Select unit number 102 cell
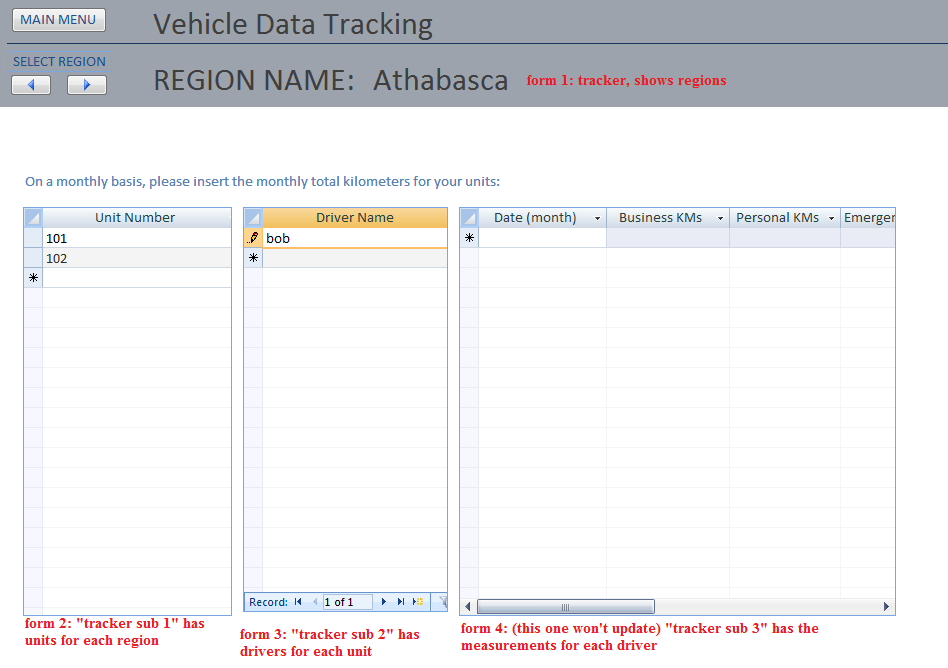Viewport: 948px width, 668px height. coord(137,258)
